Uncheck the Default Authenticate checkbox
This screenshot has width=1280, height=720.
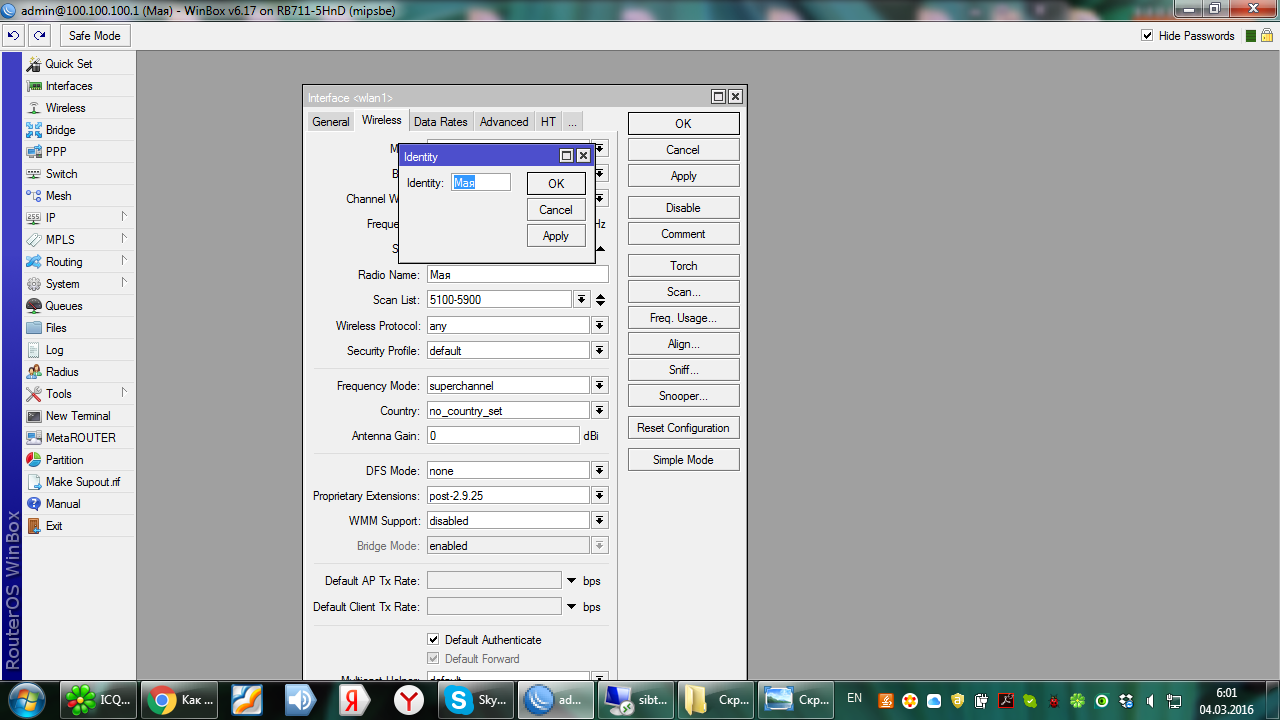[433, 640]
